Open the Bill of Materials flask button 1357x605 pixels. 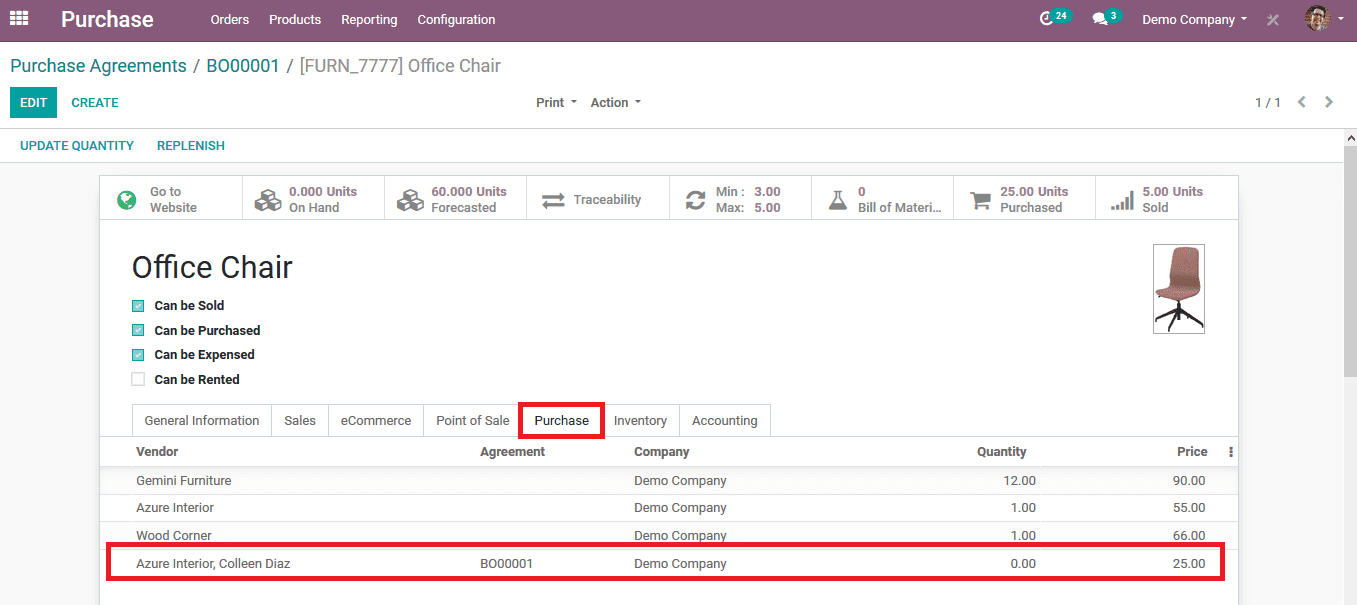click(881, 199)
